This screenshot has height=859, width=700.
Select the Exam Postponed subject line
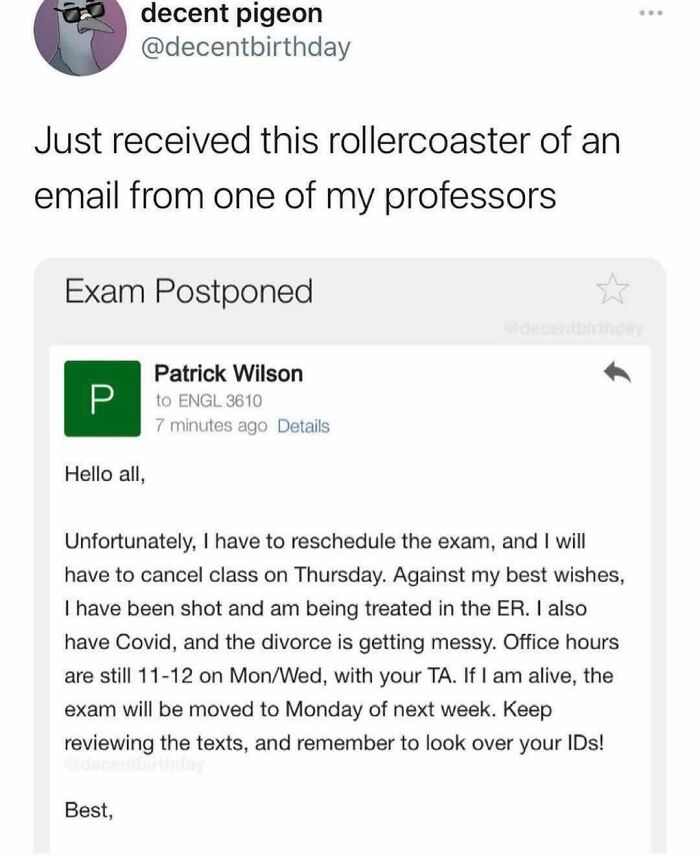(x=189, y=291)
